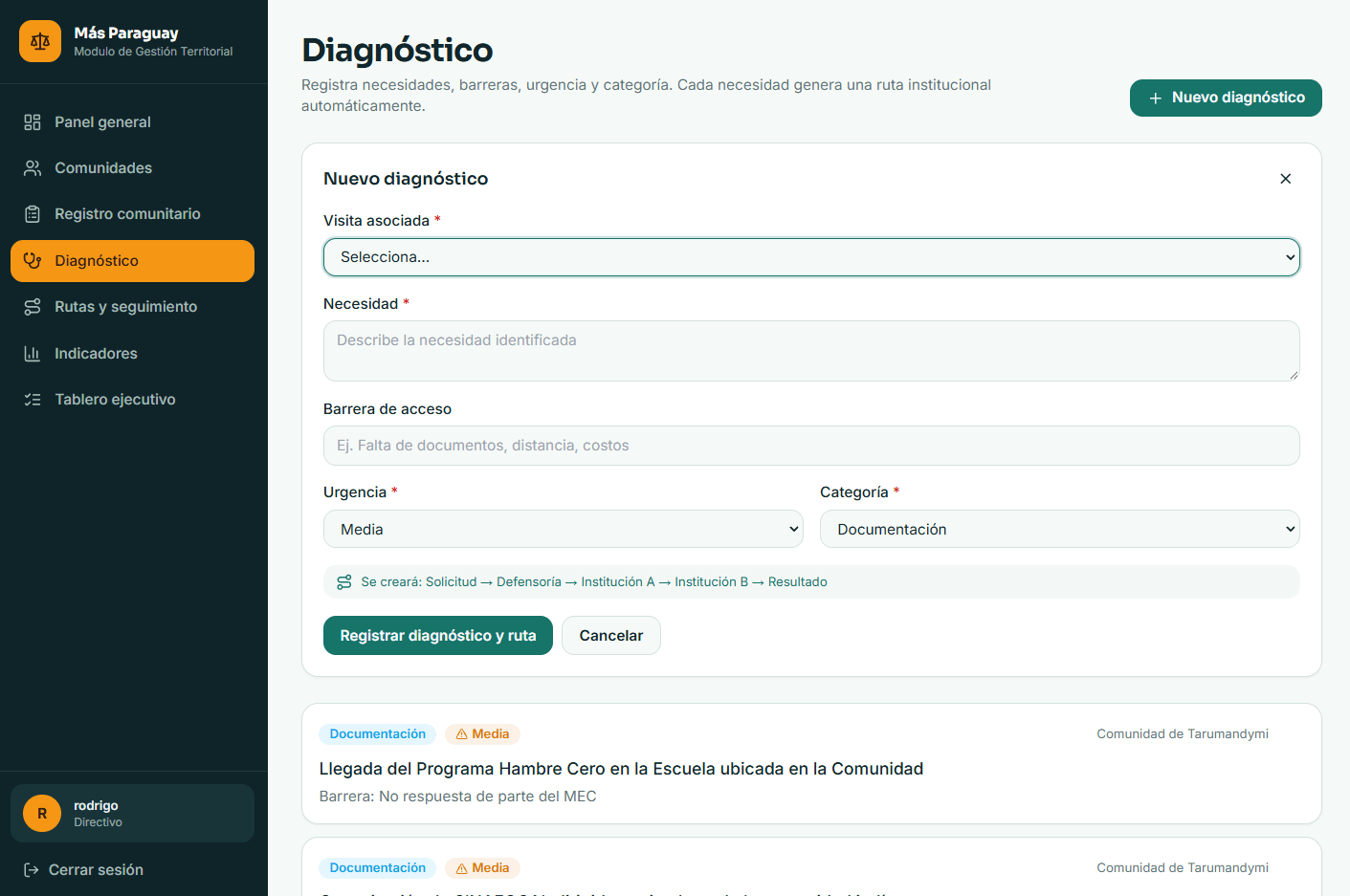Open Panel general in the sidebar
This screenshot has width=1350, height=896.
pos(132,122)
